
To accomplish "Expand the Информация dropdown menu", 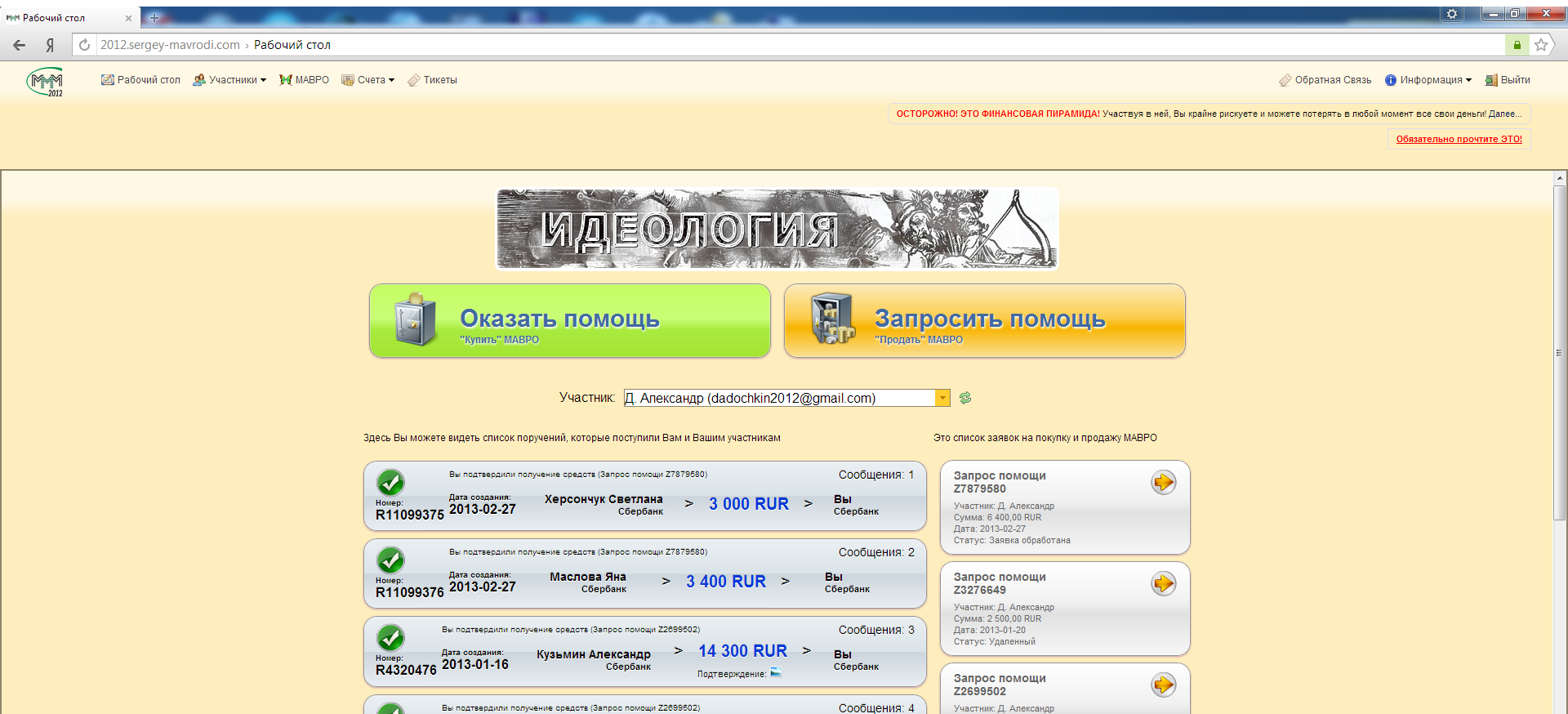I will (x=1428, y=80).
